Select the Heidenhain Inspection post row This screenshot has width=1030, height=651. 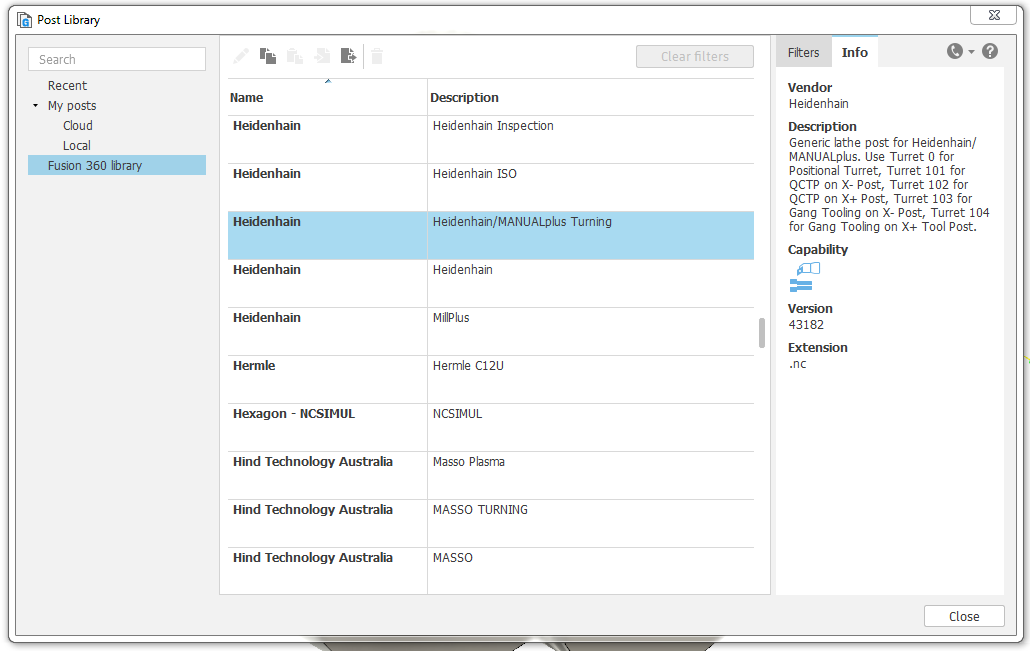(491, 139)
